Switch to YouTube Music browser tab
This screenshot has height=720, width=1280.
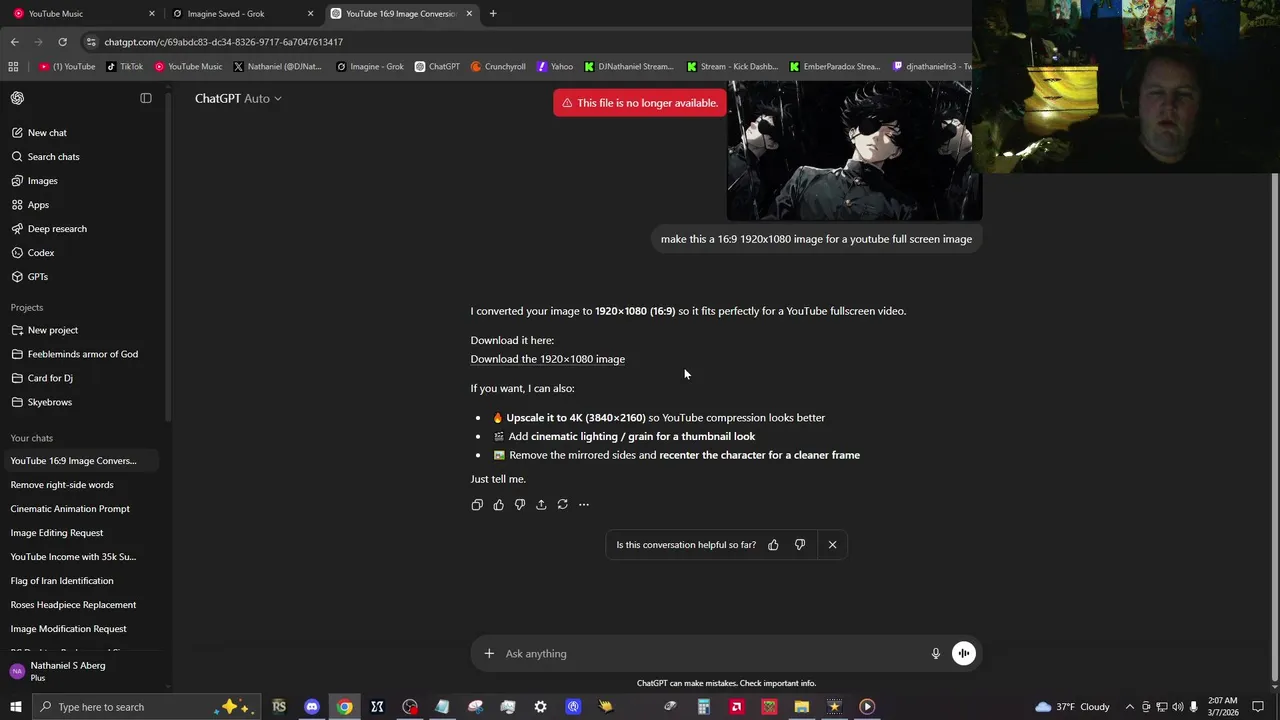point(84,14)
